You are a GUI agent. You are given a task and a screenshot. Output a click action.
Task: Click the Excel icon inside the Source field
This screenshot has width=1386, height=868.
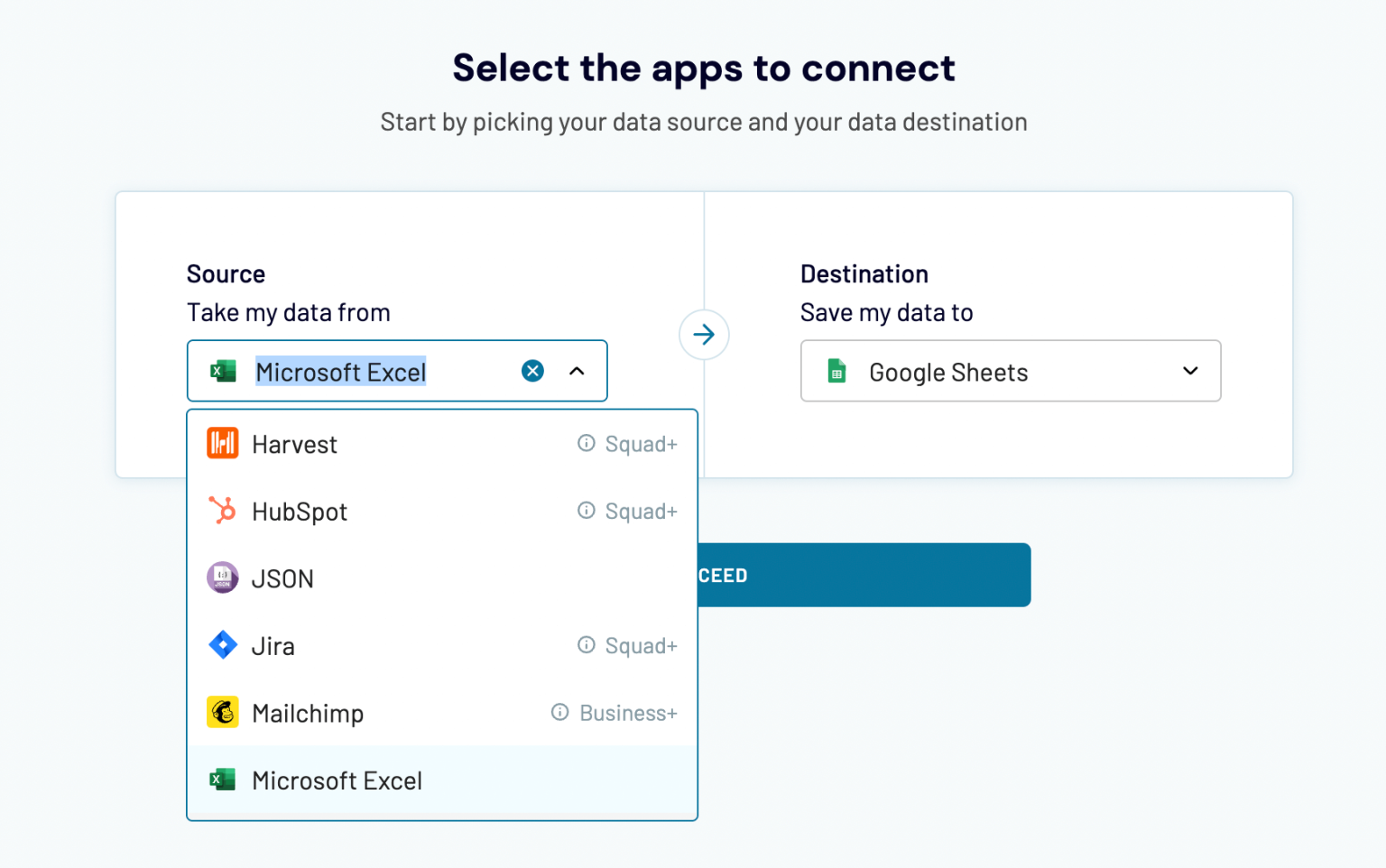click(x=222, y=371)
